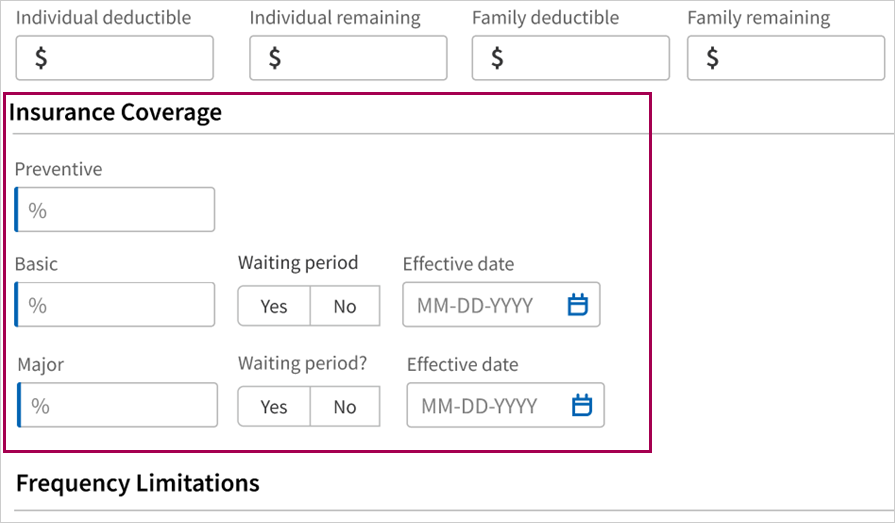Image resolution: width=895 pixels, height=523 pixels.
Task: Click the Basic coverage percentage field
Action: pos(115,304)
